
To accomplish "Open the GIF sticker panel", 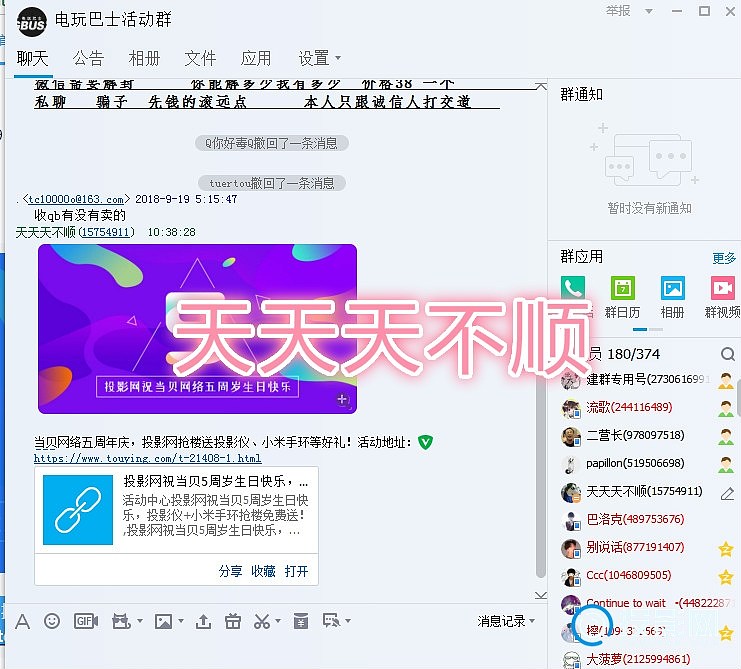I will tap(86, 621).
